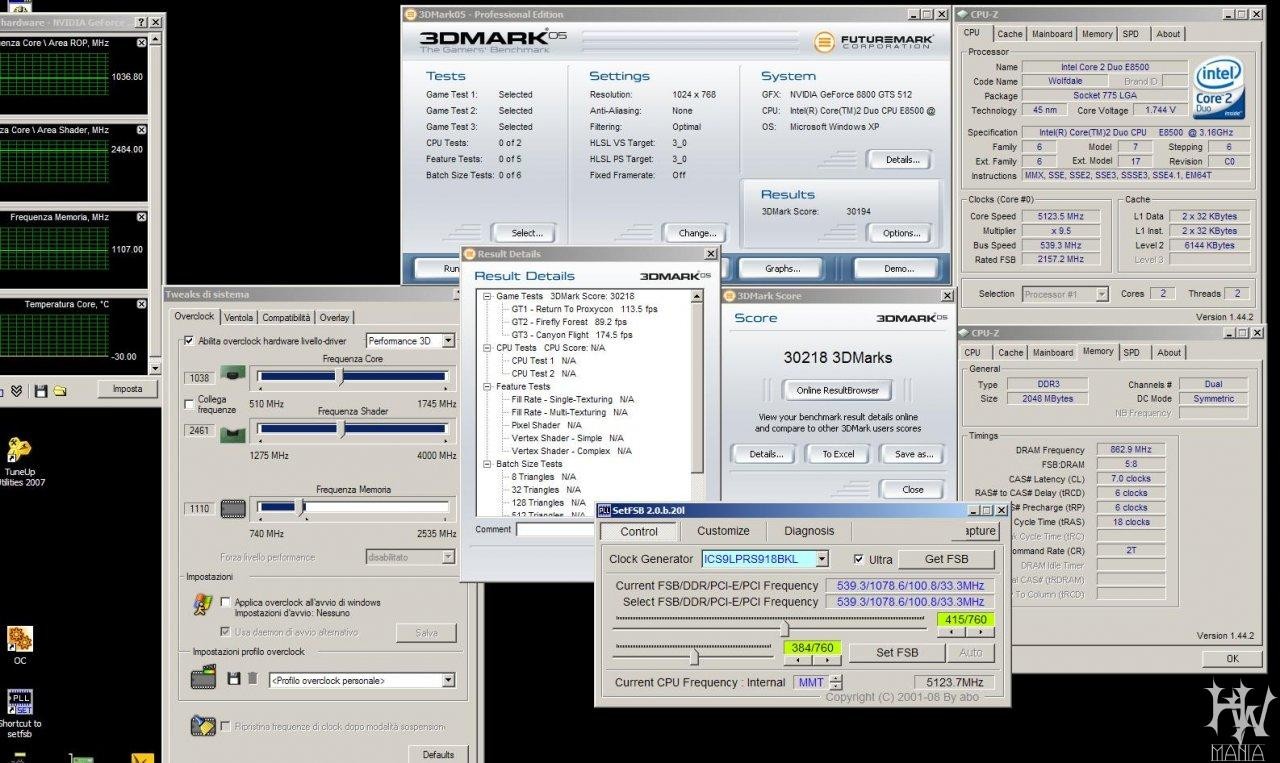Image resolution: width=1280 pixels, height=763 pixels.
Task: Click the memory chip icon beside Frequenza Memoria
Action: click(233, 509)
